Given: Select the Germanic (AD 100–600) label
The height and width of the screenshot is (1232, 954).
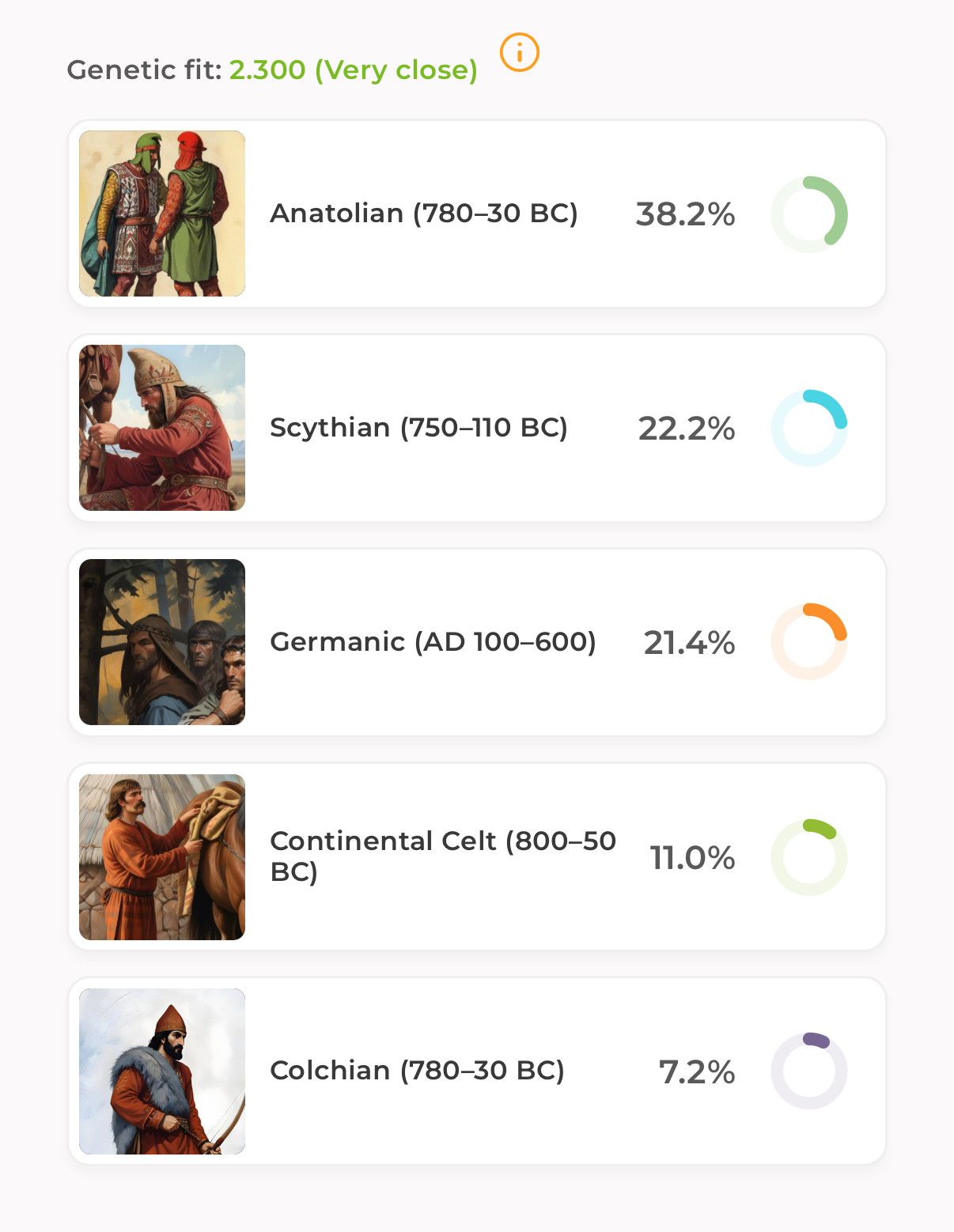Looking at the screenshot, I should pyautogui.click(x=433, y=642).
